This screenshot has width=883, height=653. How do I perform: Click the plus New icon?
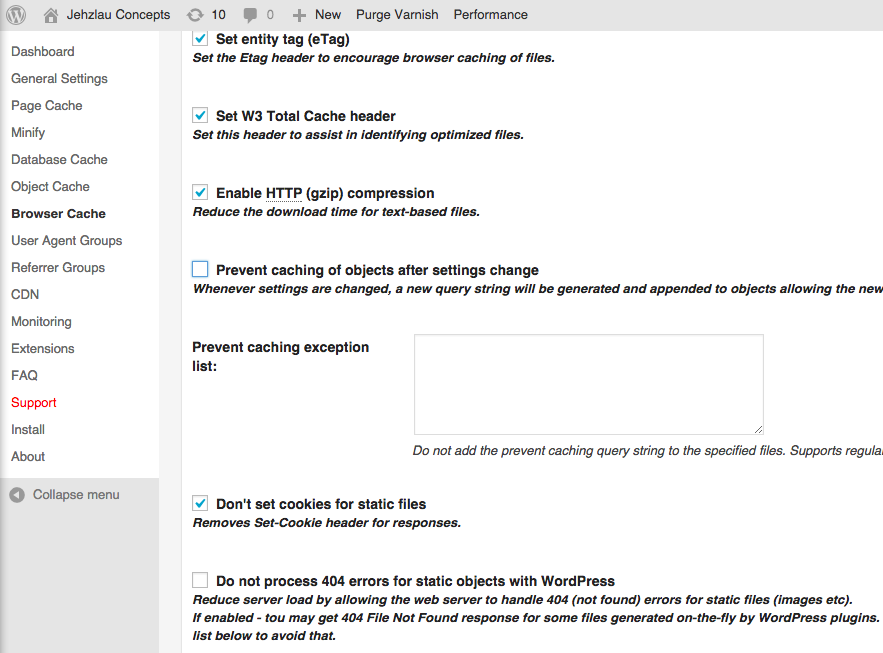tap(299, 15)
